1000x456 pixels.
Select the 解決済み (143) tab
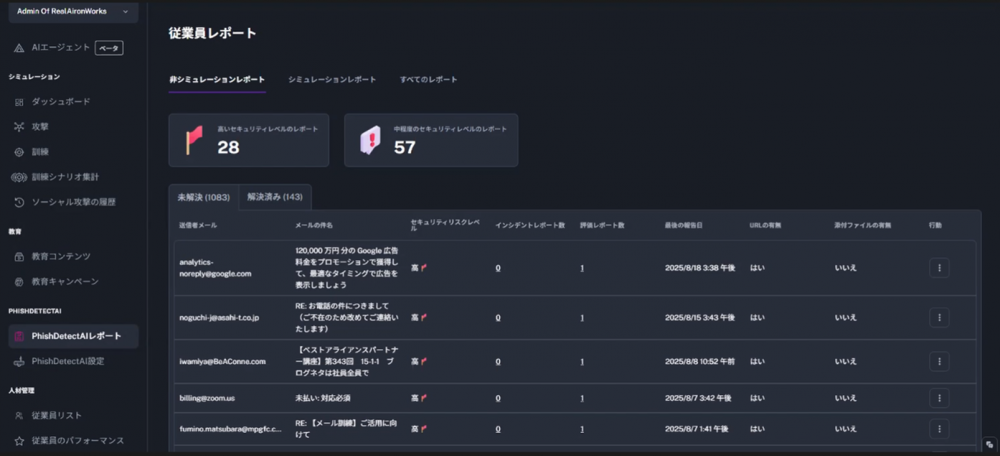pos(275,197)
